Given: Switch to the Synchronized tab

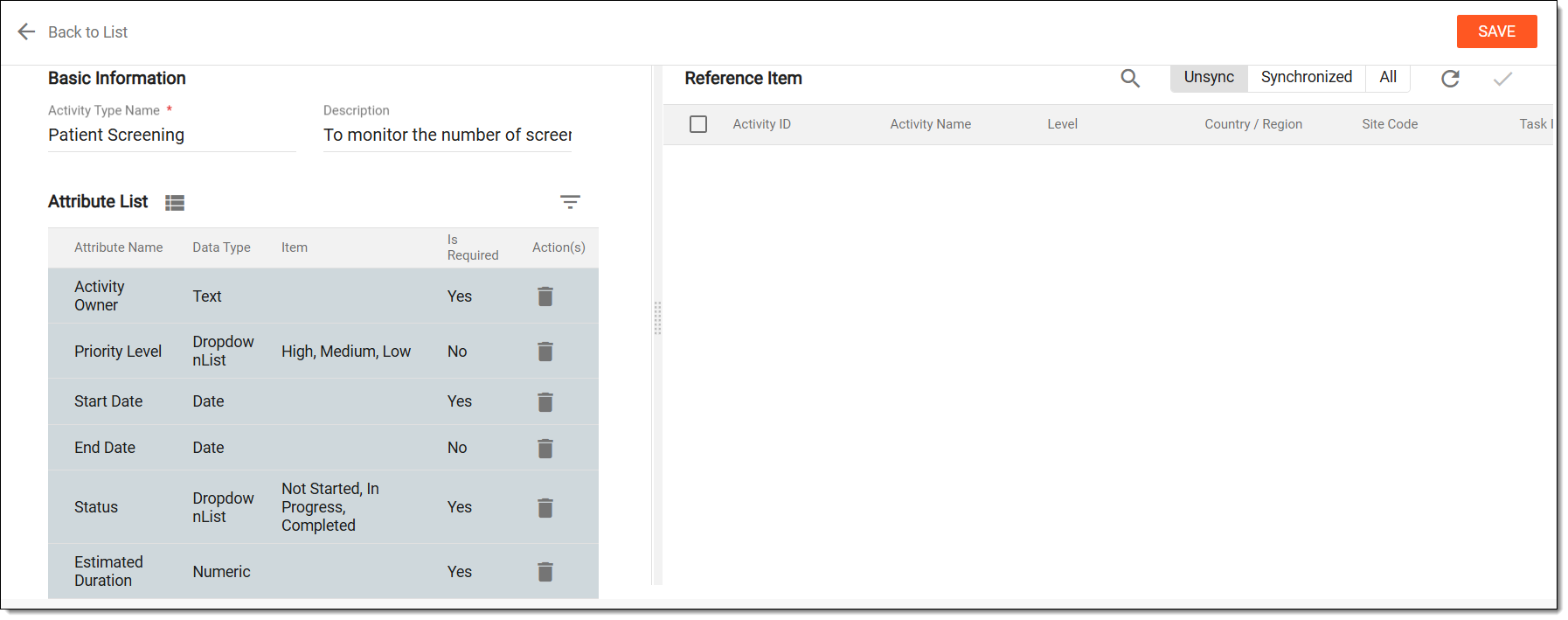Looking at the screenshot, I should pos(1306,77).
